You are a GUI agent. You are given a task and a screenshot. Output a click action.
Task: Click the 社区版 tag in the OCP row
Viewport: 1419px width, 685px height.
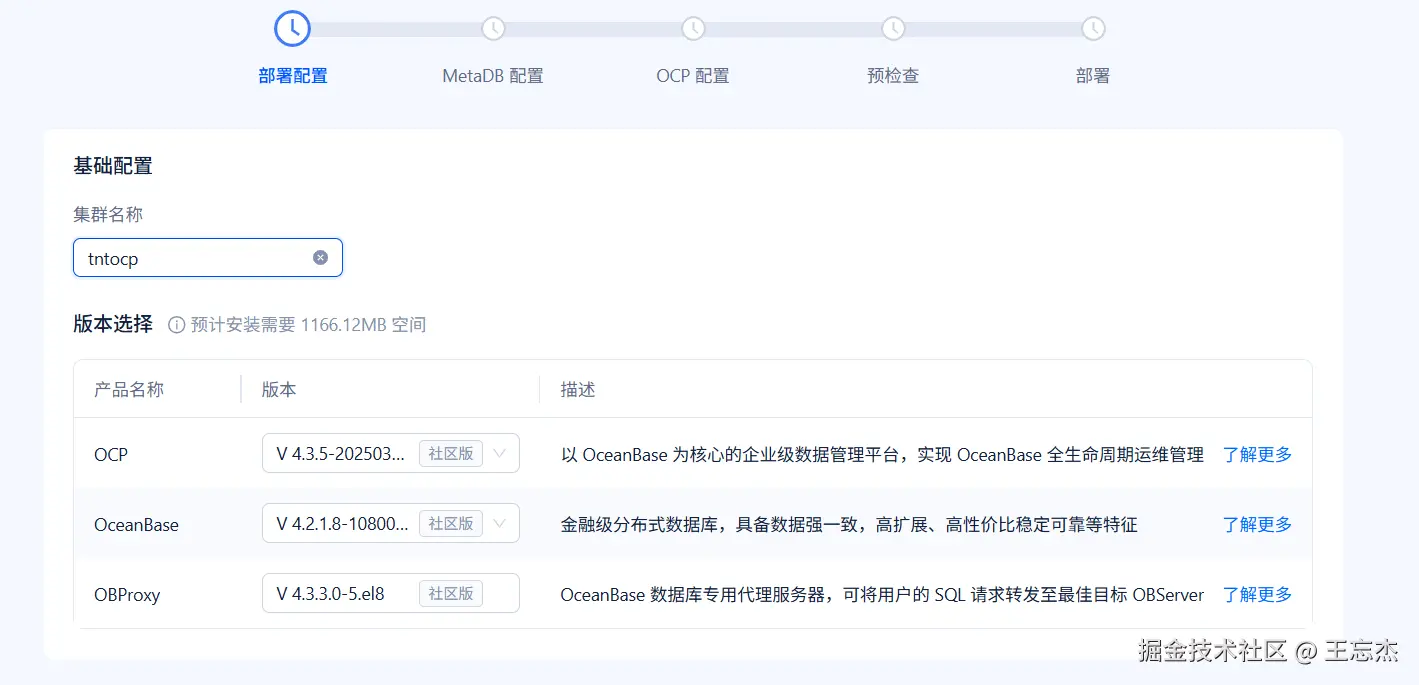point(451,453)
